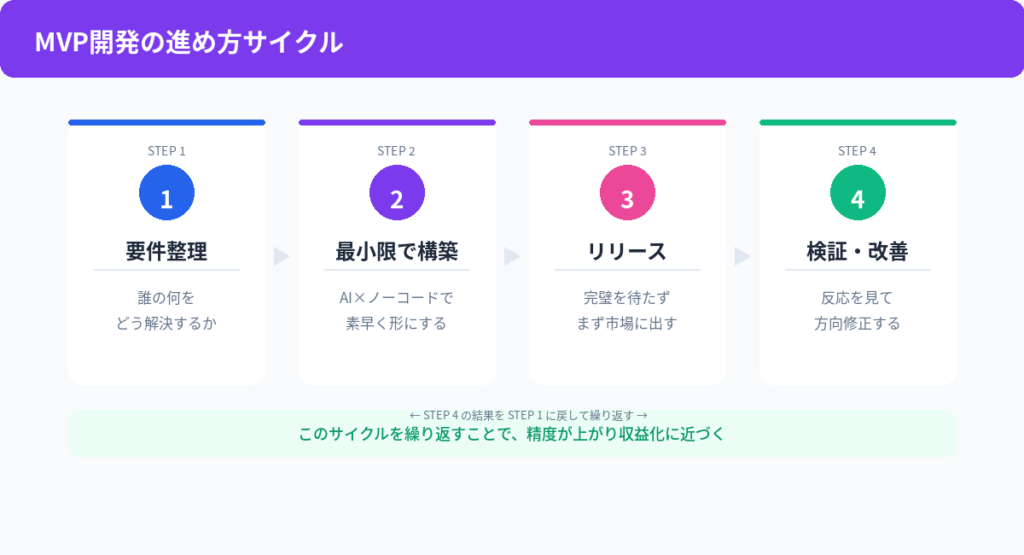Viewport: 1024px width, 555px height.
Task: Click the 検証・改善 step title
Action: coord(857,252)
